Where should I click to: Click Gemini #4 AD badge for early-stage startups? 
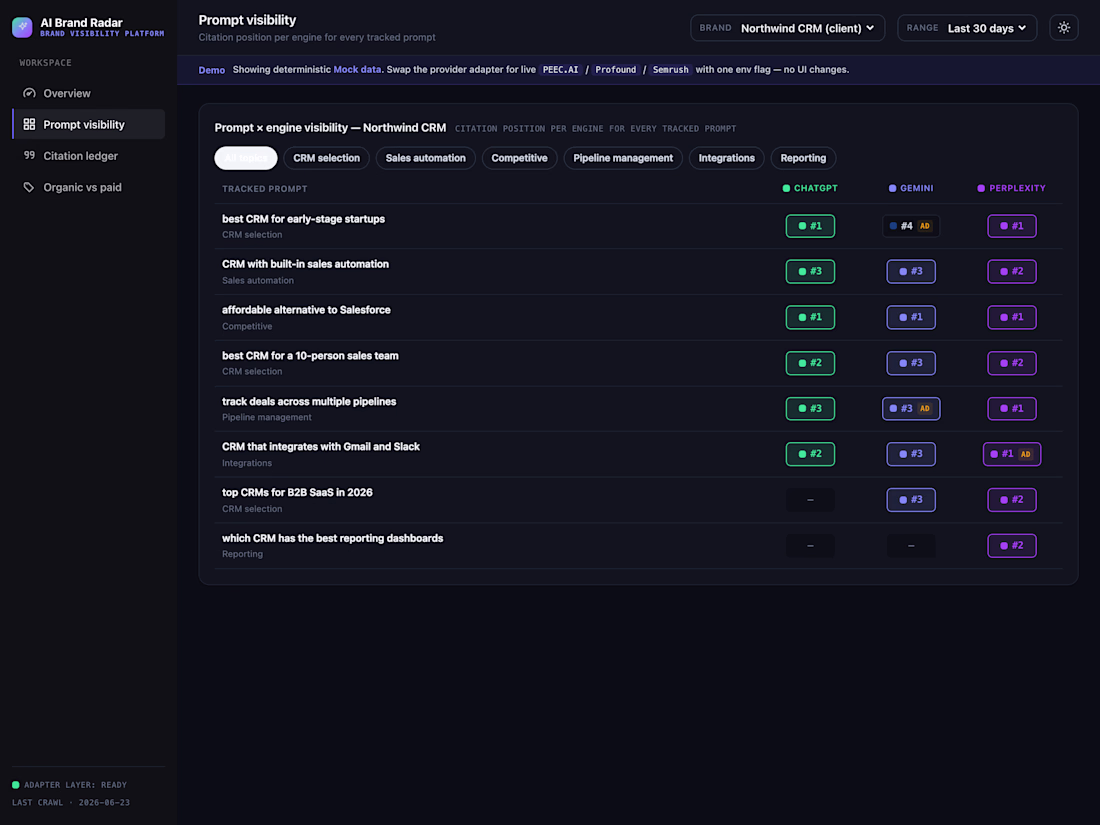911,226
